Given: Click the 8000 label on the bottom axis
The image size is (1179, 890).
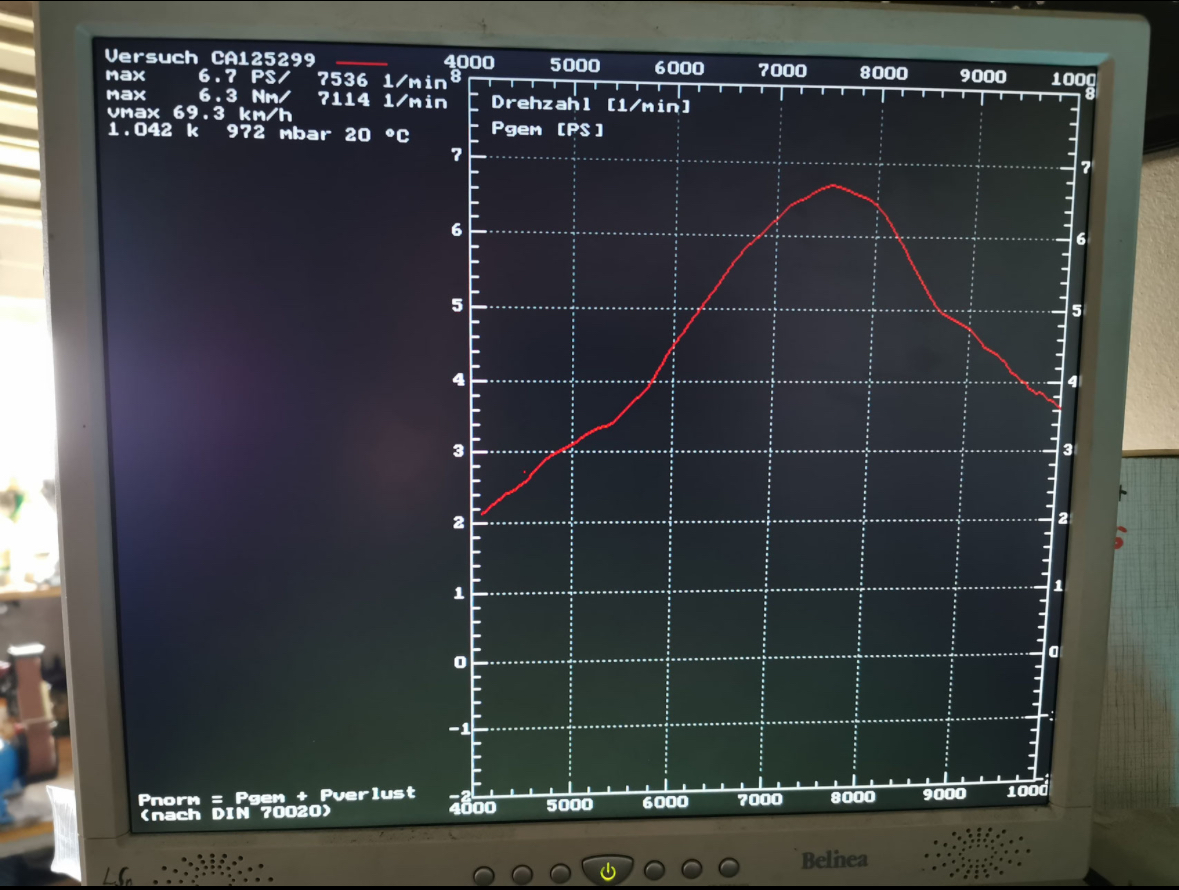Looking at the screenshot, I should point(853,797).
